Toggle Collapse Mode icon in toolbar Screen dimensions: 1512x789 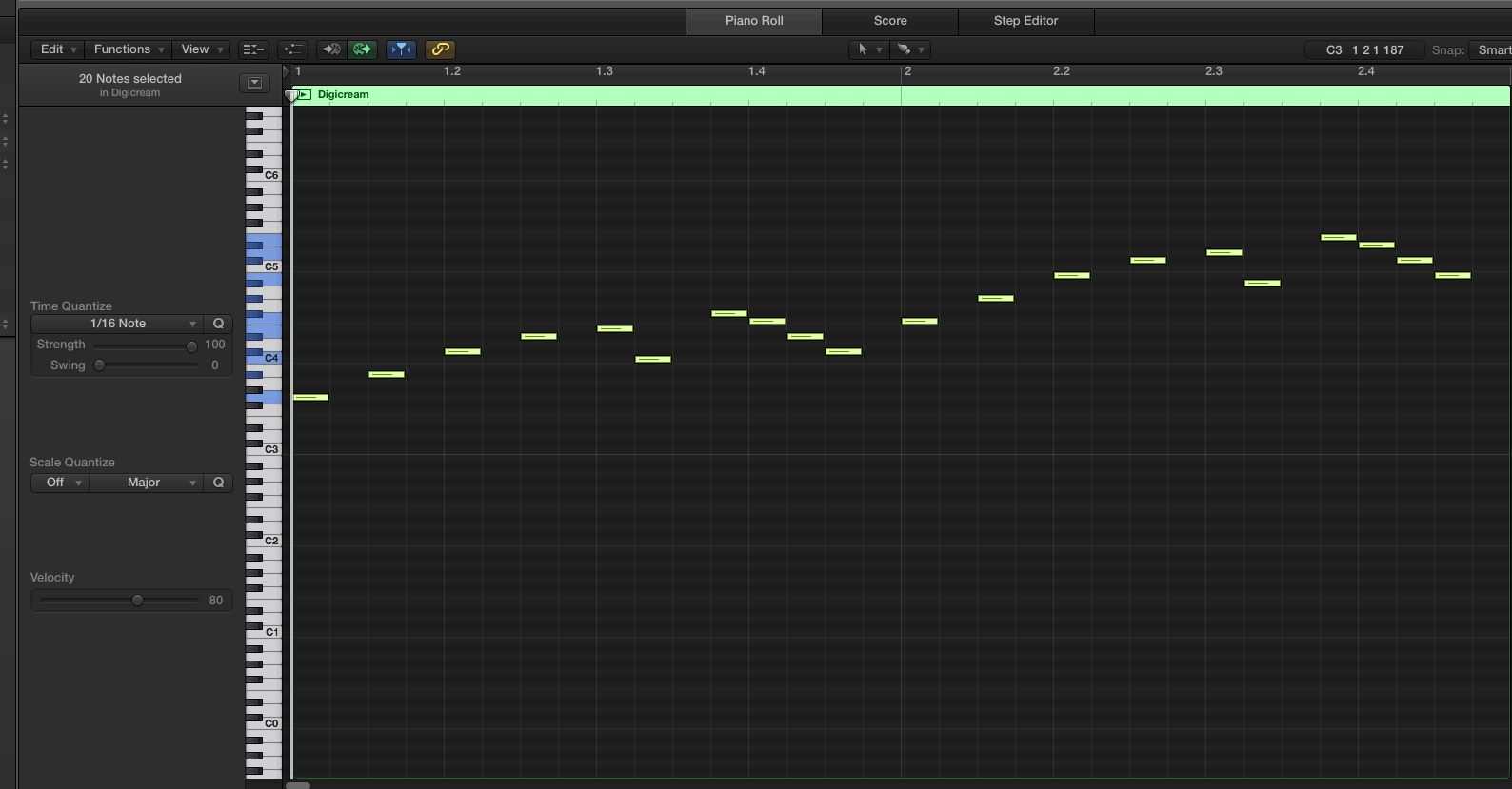(253, 49)
